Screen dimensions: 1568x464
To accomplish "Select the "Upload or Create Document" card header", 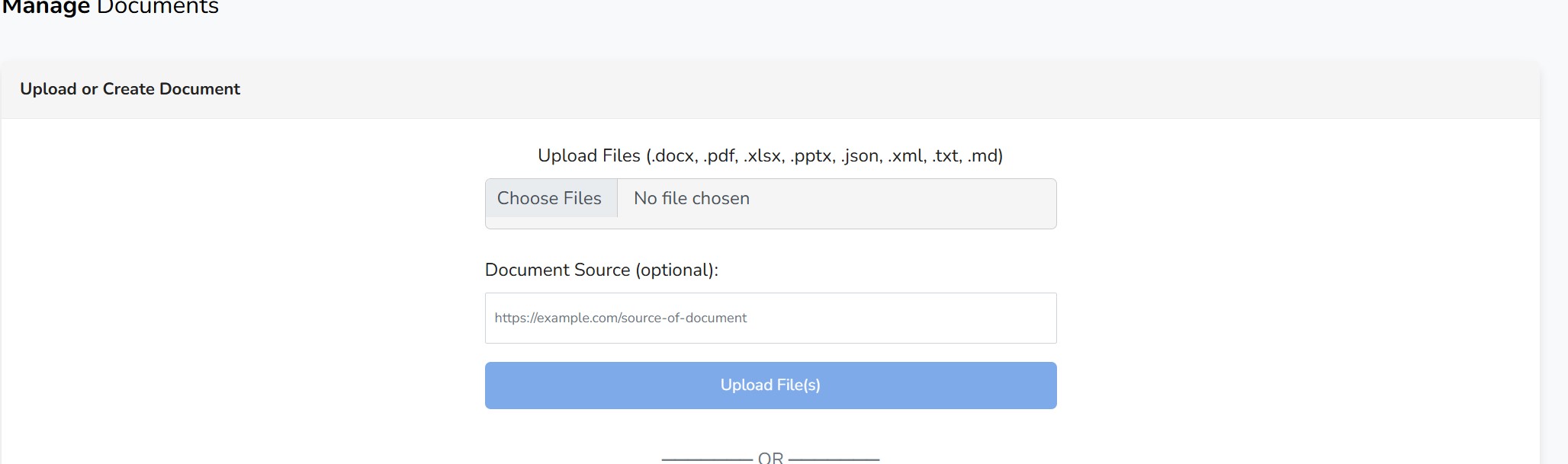I will coord(130,89).
